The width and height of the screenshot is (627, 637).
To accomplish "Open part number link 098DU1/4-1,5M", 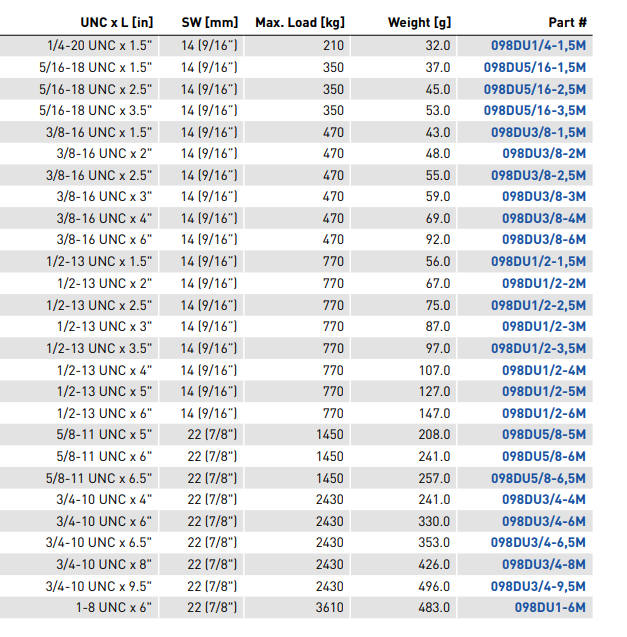I will coord(538,46).
